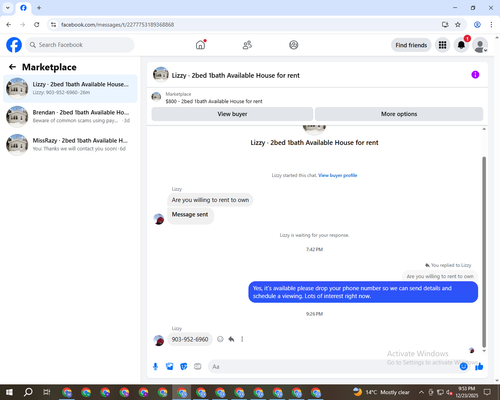The image size is (500, 400).
Task: Open the account profile avatar menu
Action: (480, 45)
